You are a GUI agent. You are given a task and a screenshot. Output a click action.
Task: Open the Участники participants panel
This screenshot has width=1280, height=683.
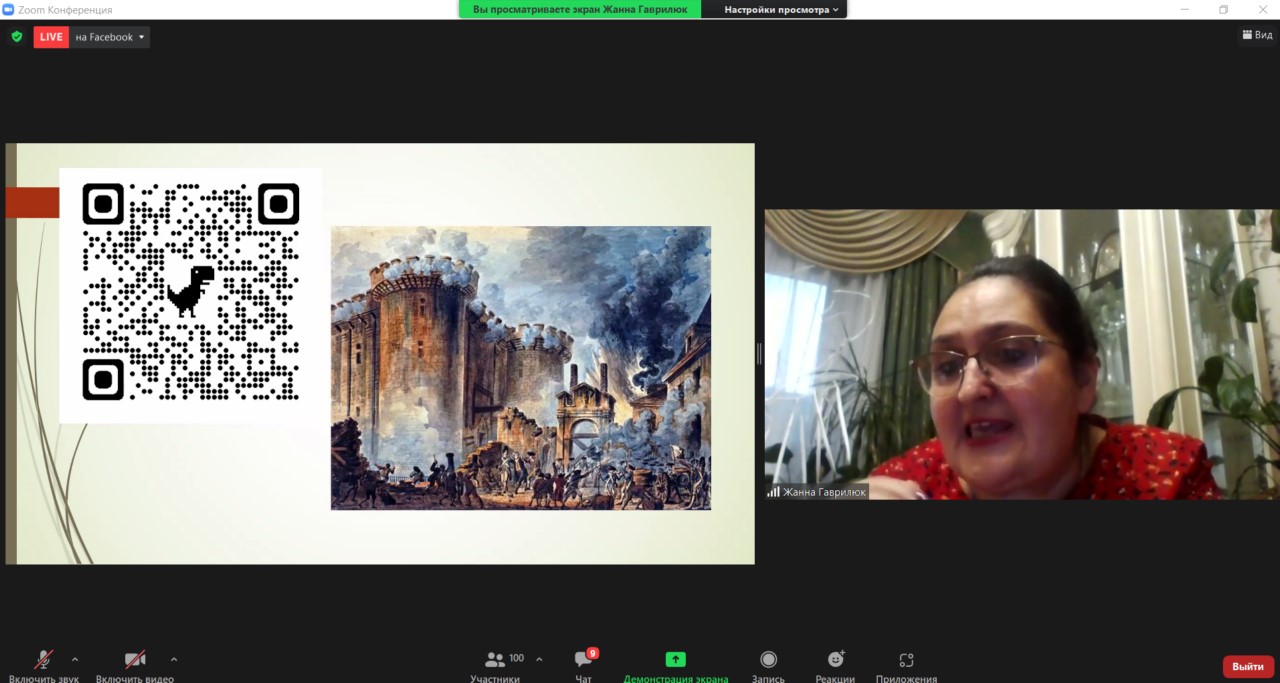point(495,665)
